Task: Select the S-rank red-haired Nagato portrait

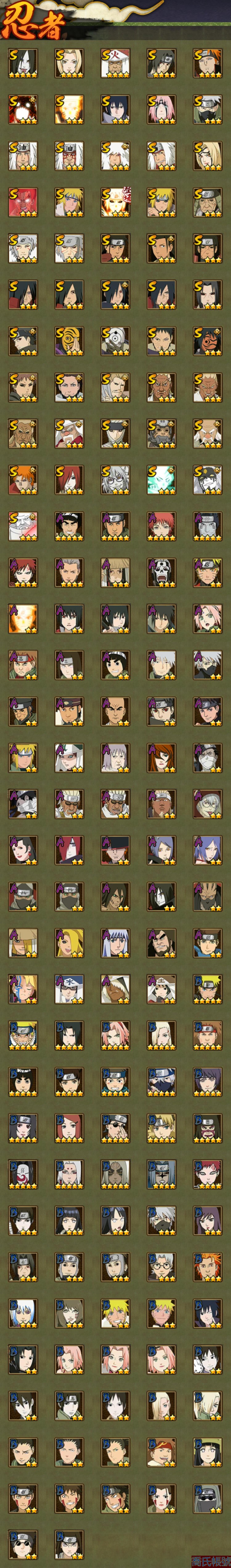Action: pos(69,480)
